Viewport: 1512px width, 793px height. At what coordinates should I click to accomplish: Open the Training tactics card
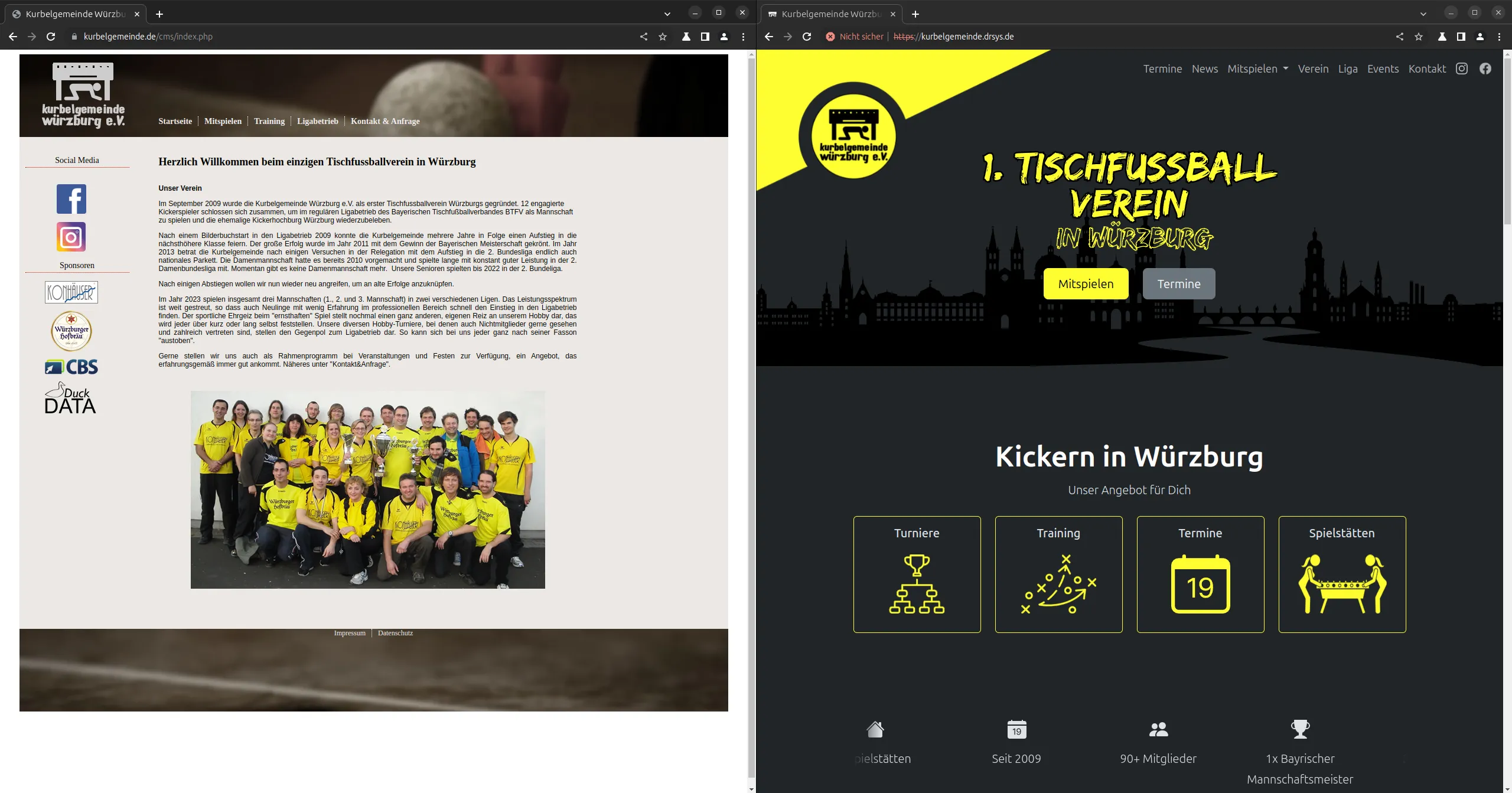coord(1058,574)
